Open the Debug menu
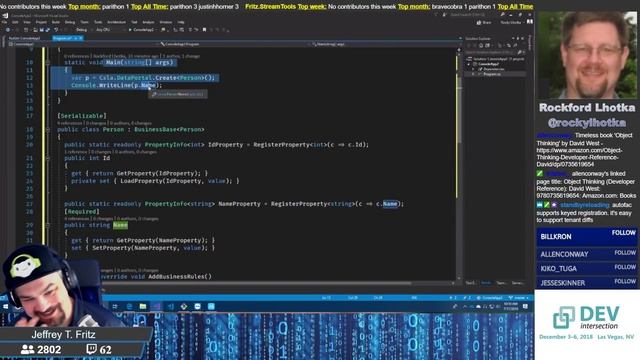The width and height of the screenshot is (640, 360). tap(70, 22)
